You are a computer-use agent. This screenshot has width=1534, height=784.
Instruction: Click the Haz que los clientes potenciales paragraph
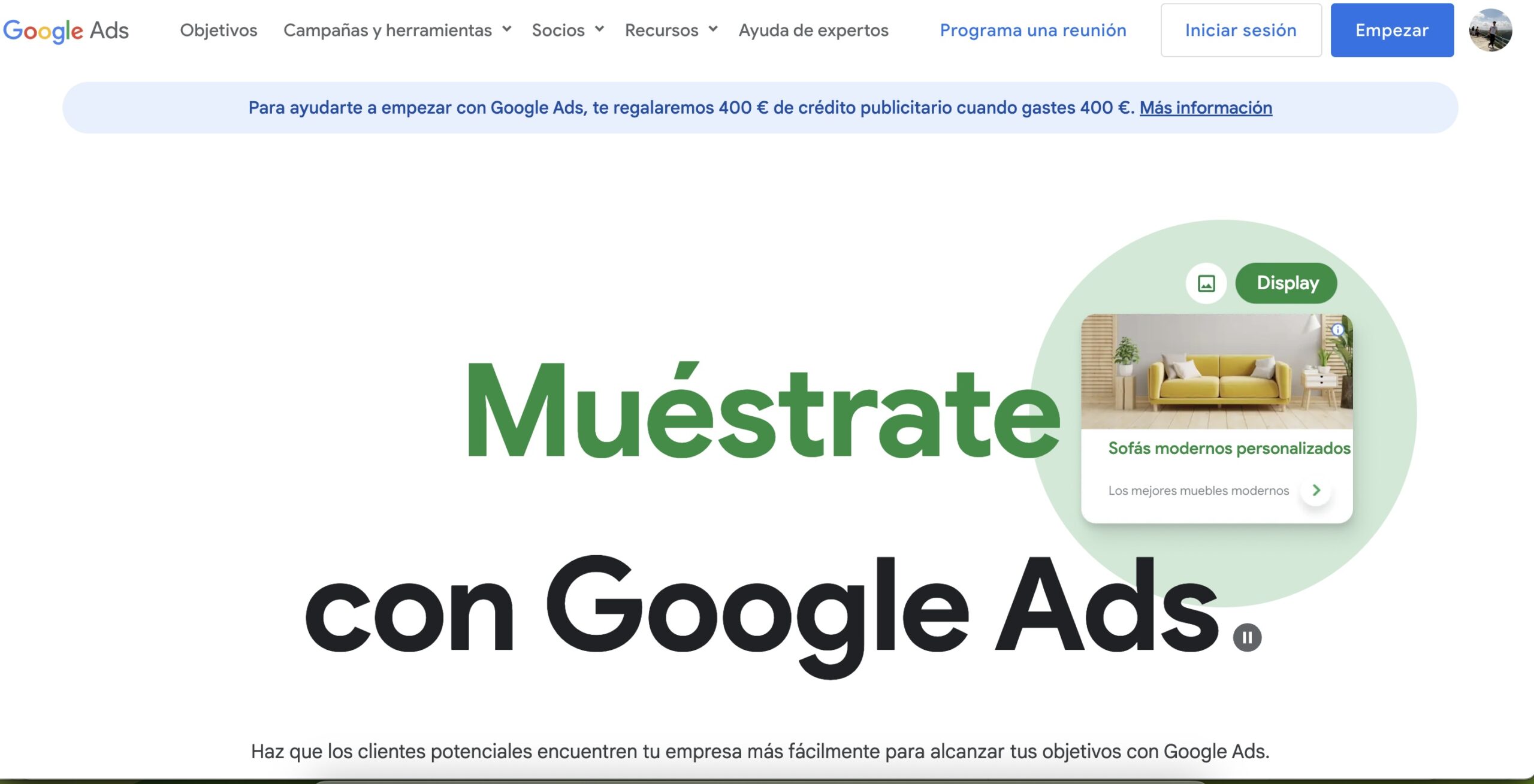tap(760, 751)
